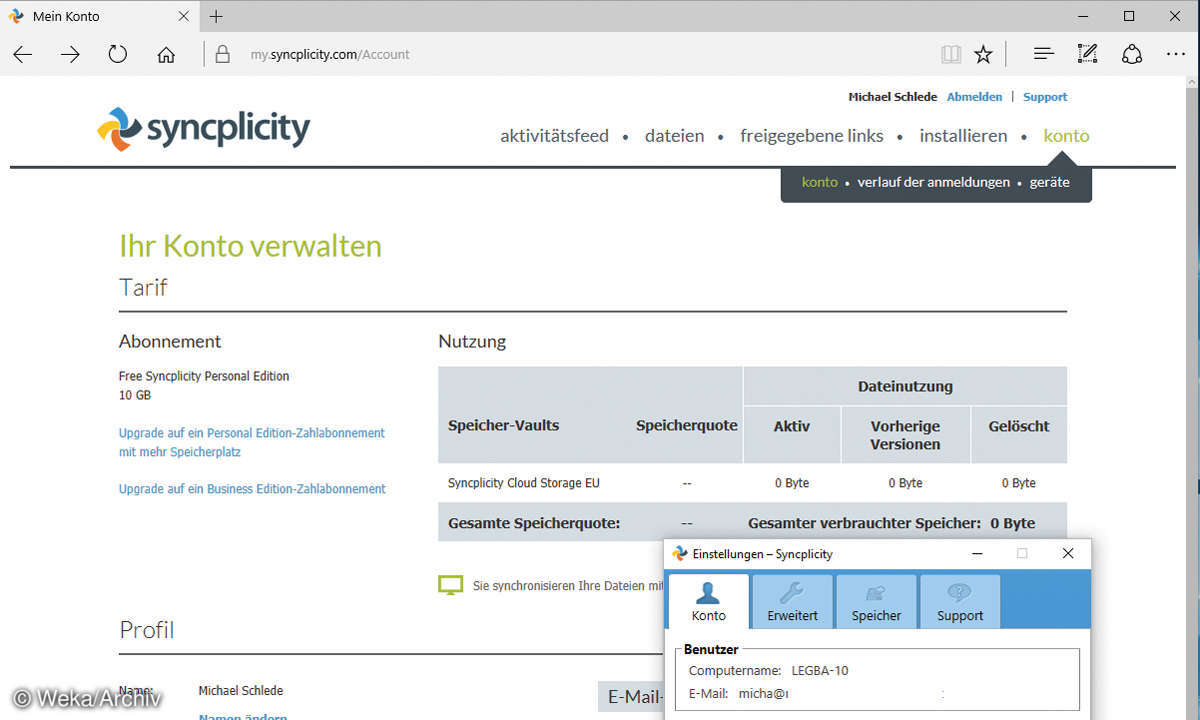Click the Dateinutzung table header

tap(905, 386)
